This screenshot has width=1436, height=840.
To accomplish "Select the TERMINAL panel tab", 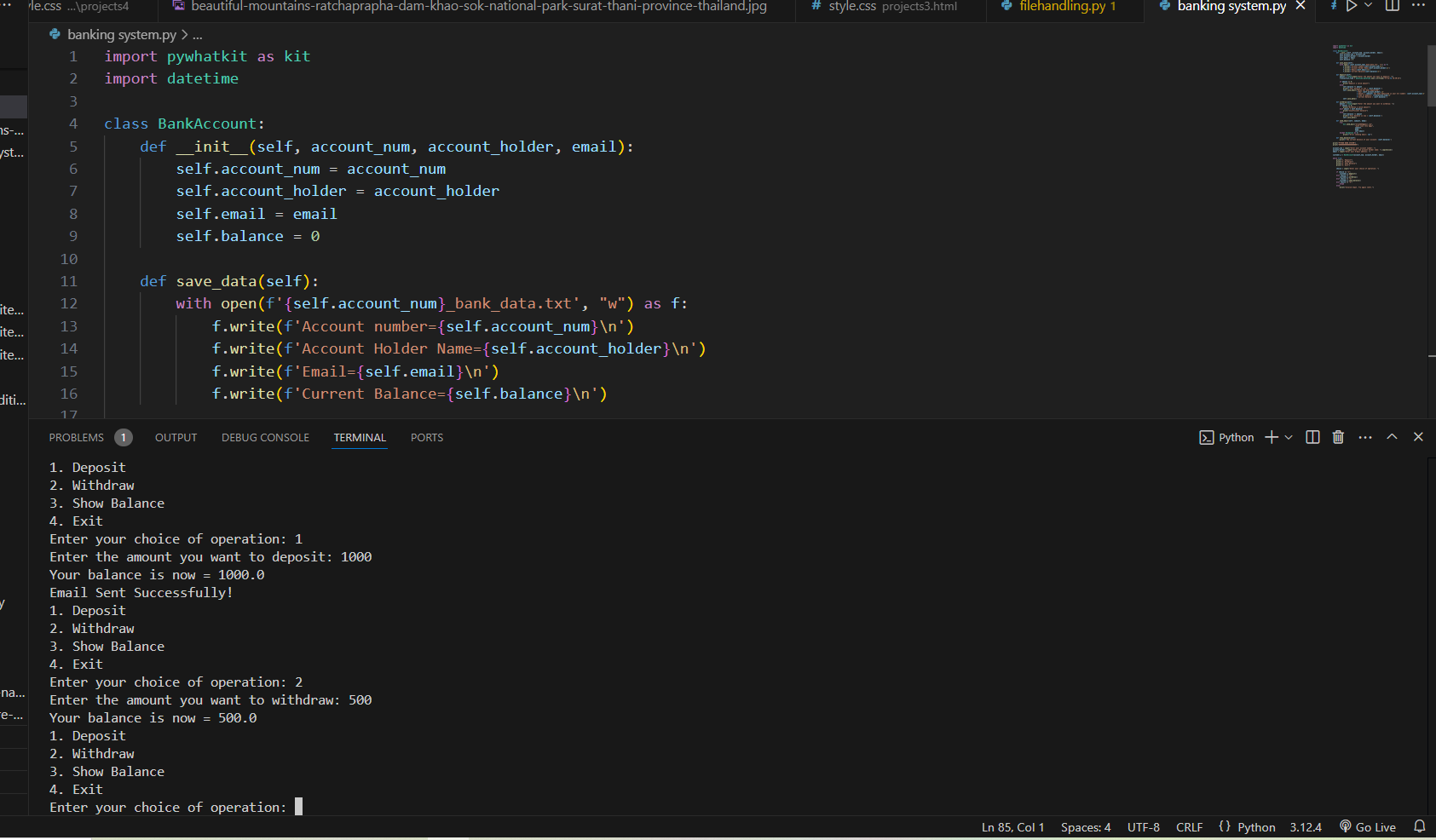I will (x=360, y=438).
